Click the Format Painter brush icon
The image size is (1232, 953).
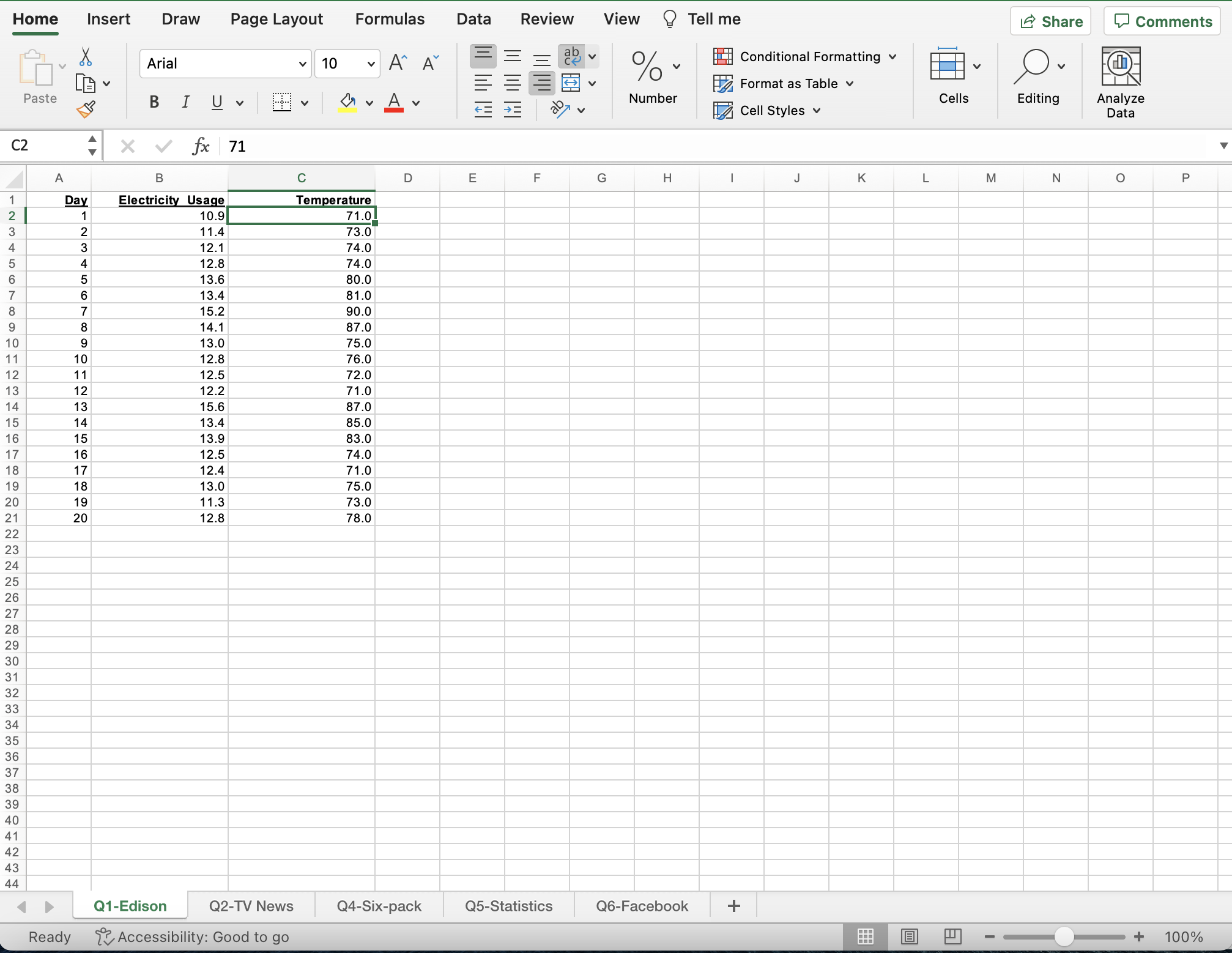click(x=86, y=109)
